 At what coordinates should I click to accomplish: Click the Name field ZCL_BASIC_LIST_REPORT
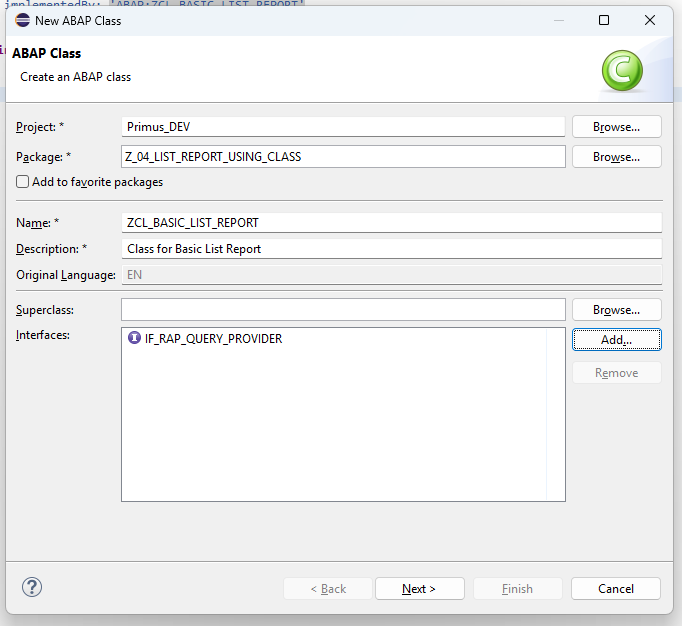pos(392,223)
